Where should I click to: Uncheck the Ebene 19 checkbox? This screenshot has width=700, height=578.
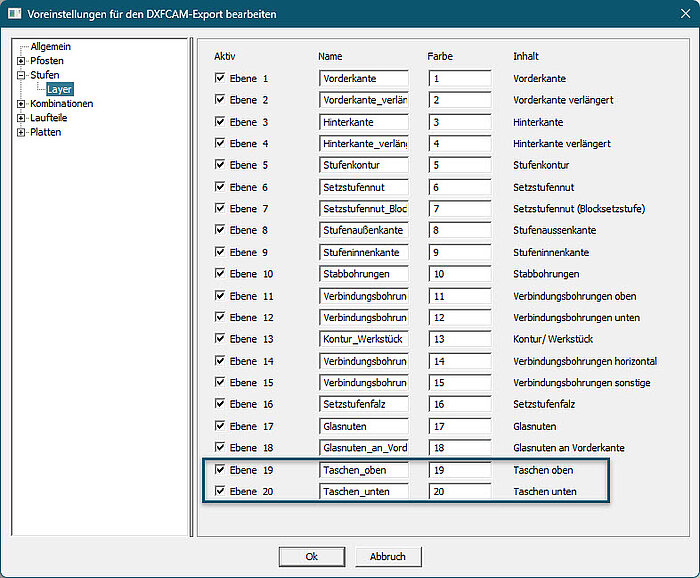point(220,470)
